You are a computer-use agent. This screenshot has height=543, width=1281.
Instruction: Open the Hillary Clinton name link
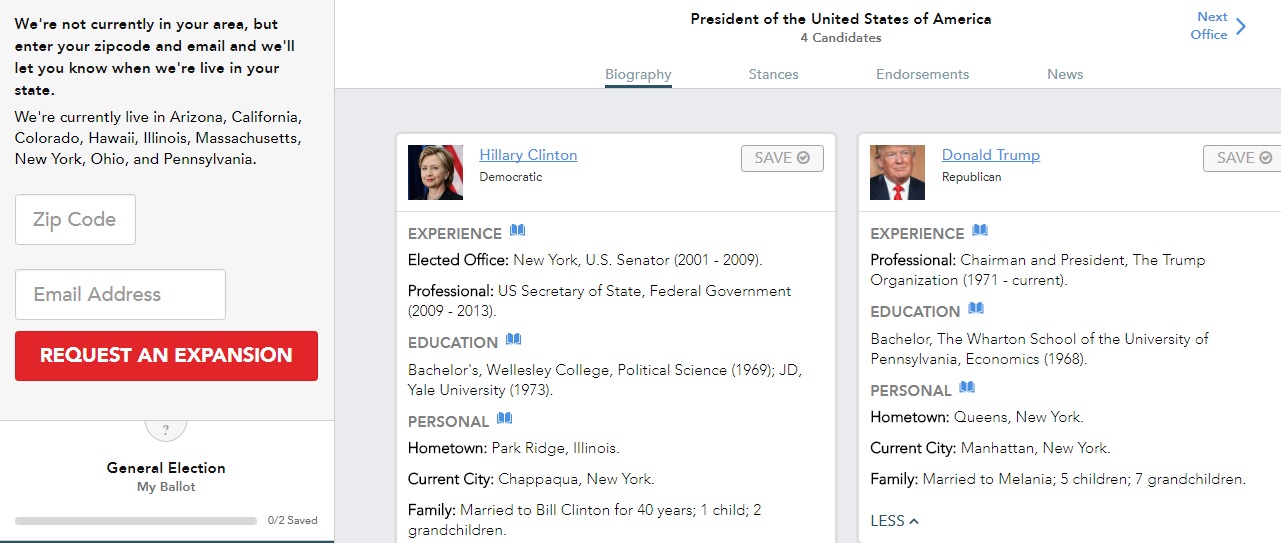click(x=528, y=155)
